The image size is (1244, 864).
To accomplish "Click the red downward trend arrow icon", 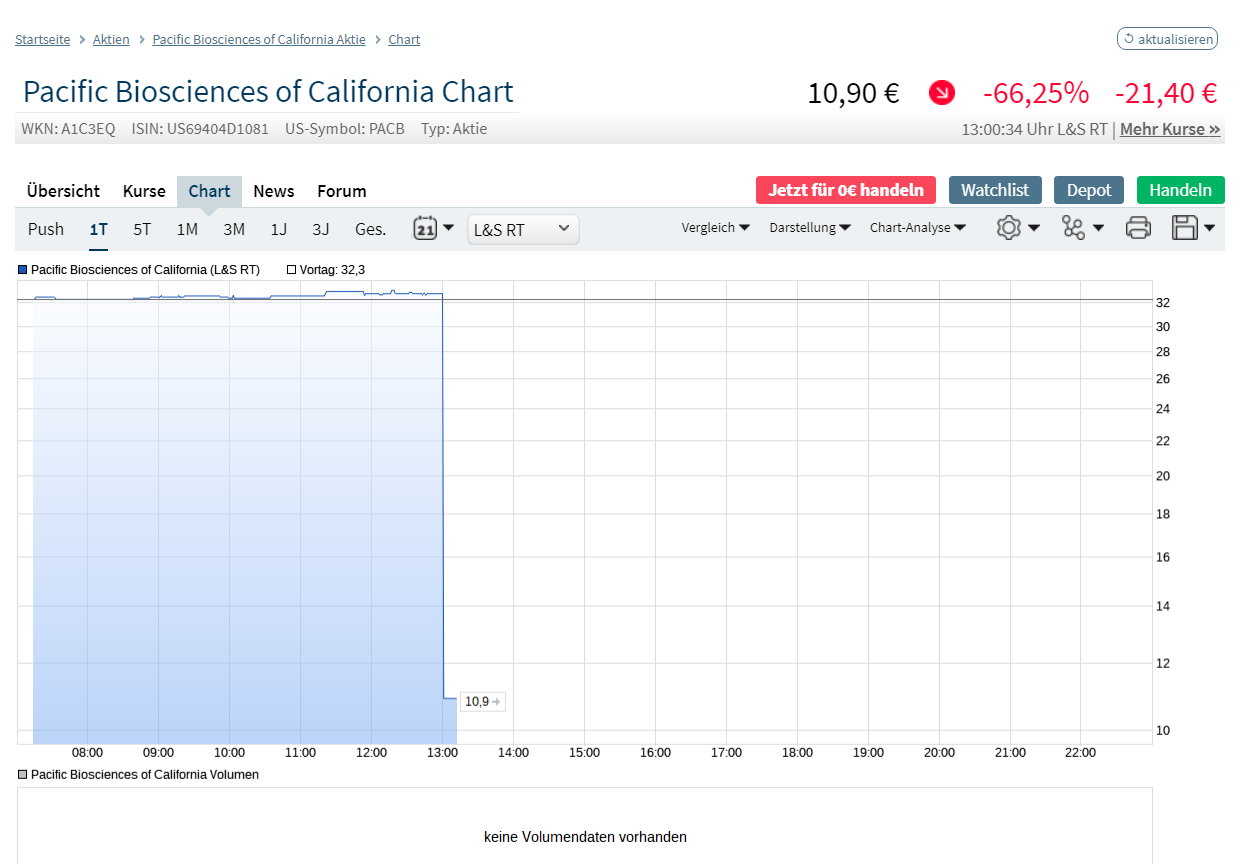I will pos(941,93).
